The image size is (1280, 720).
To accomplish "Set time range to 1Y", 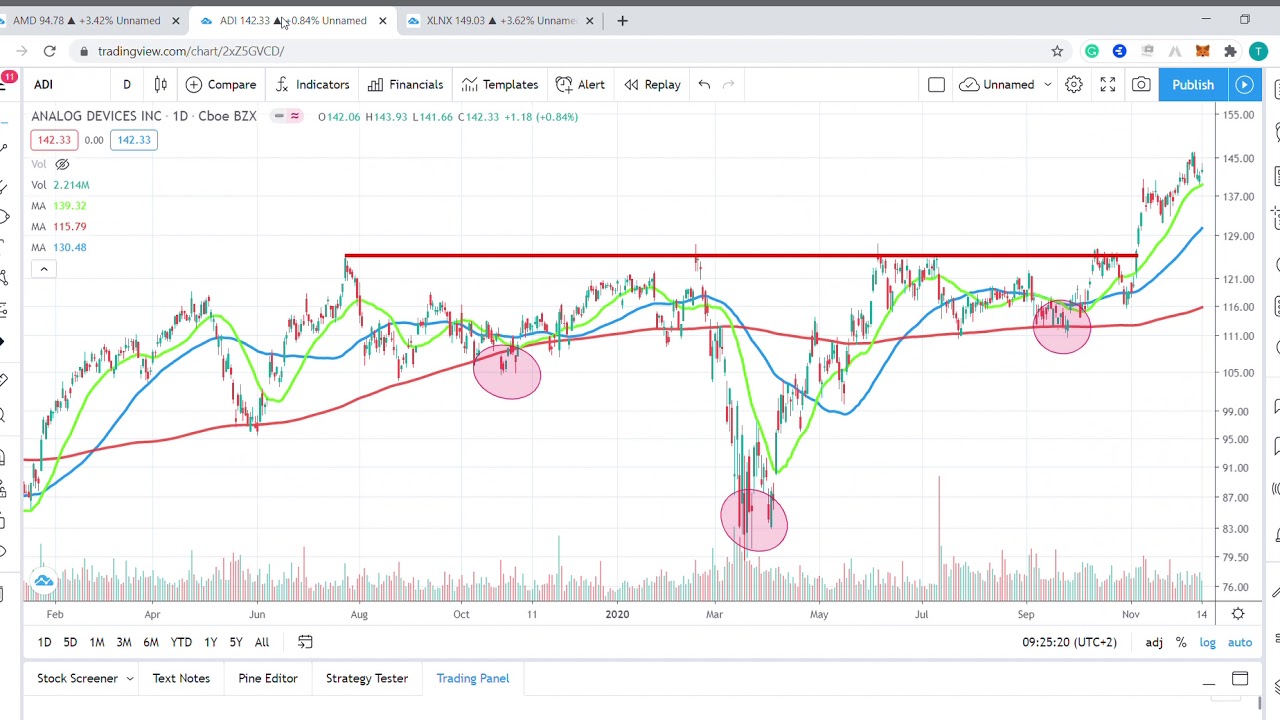I will (x=210, y=642).
